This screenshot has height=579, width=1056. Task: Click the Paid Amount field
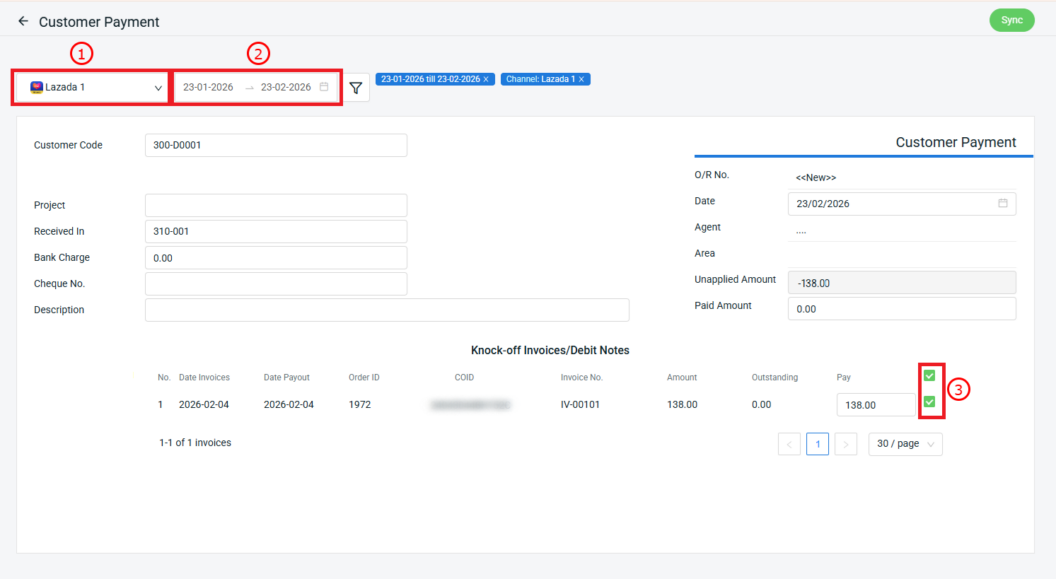[901, 309]
